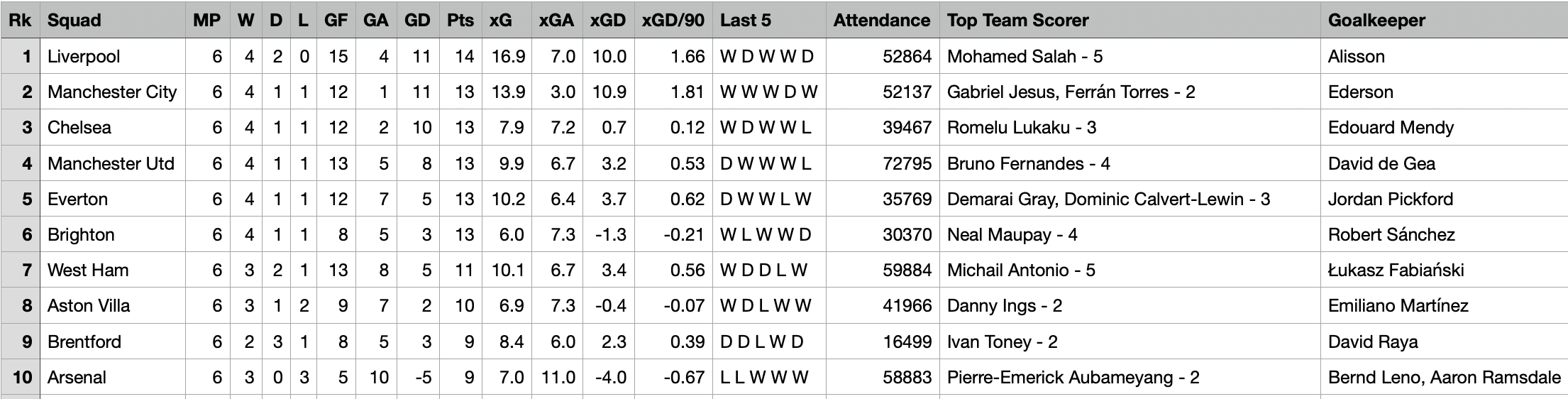
Task: Click the Pts column header
Action: point(460,20)
